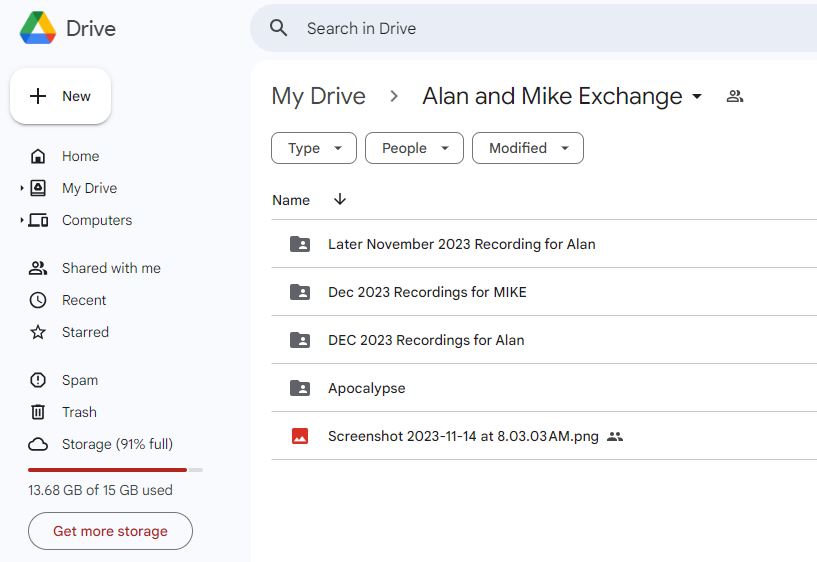Viewport: 817px width, 562px height.
Task: Open Alan and Mike Exchange folder dropdown
Action: [x=697, y=97]
